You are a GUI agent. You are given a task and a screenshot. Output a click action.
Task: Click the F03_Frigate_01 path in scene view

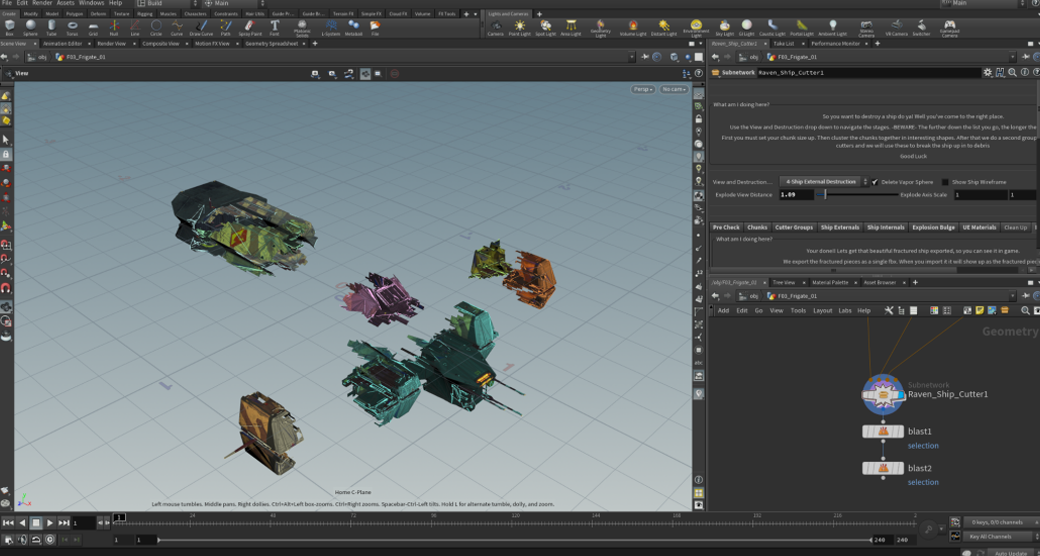[x=81, y=57]
